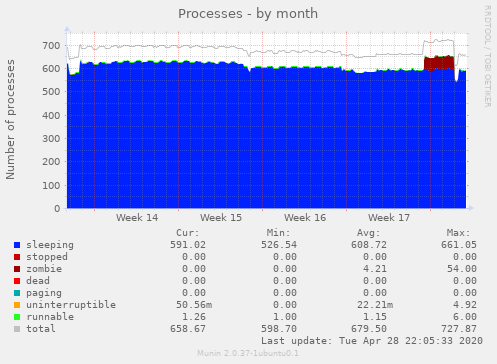Image resolution: width=497 pixels, height=364 pixels.
Task: Click the 200 y-axis tick label
Action: click(x=51, y=162)
